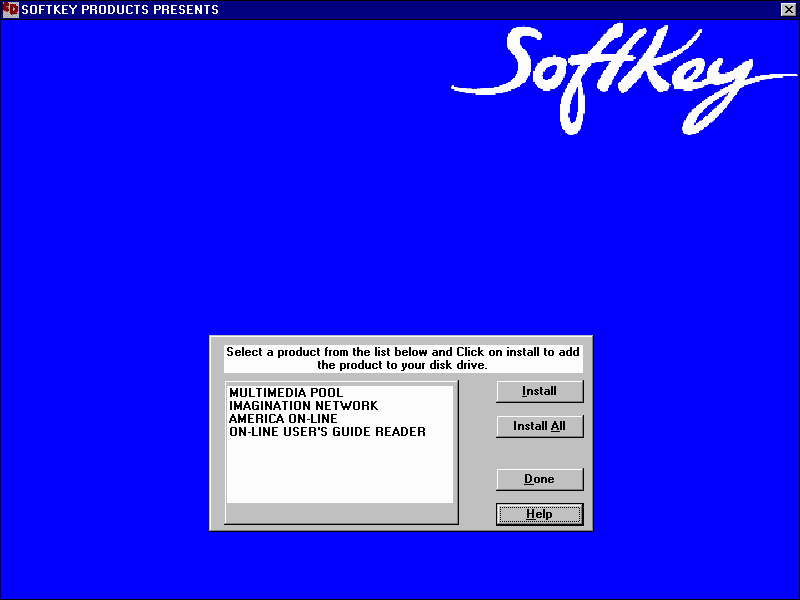Open the CD system menu icon in title bar

[x=10, y=10]
